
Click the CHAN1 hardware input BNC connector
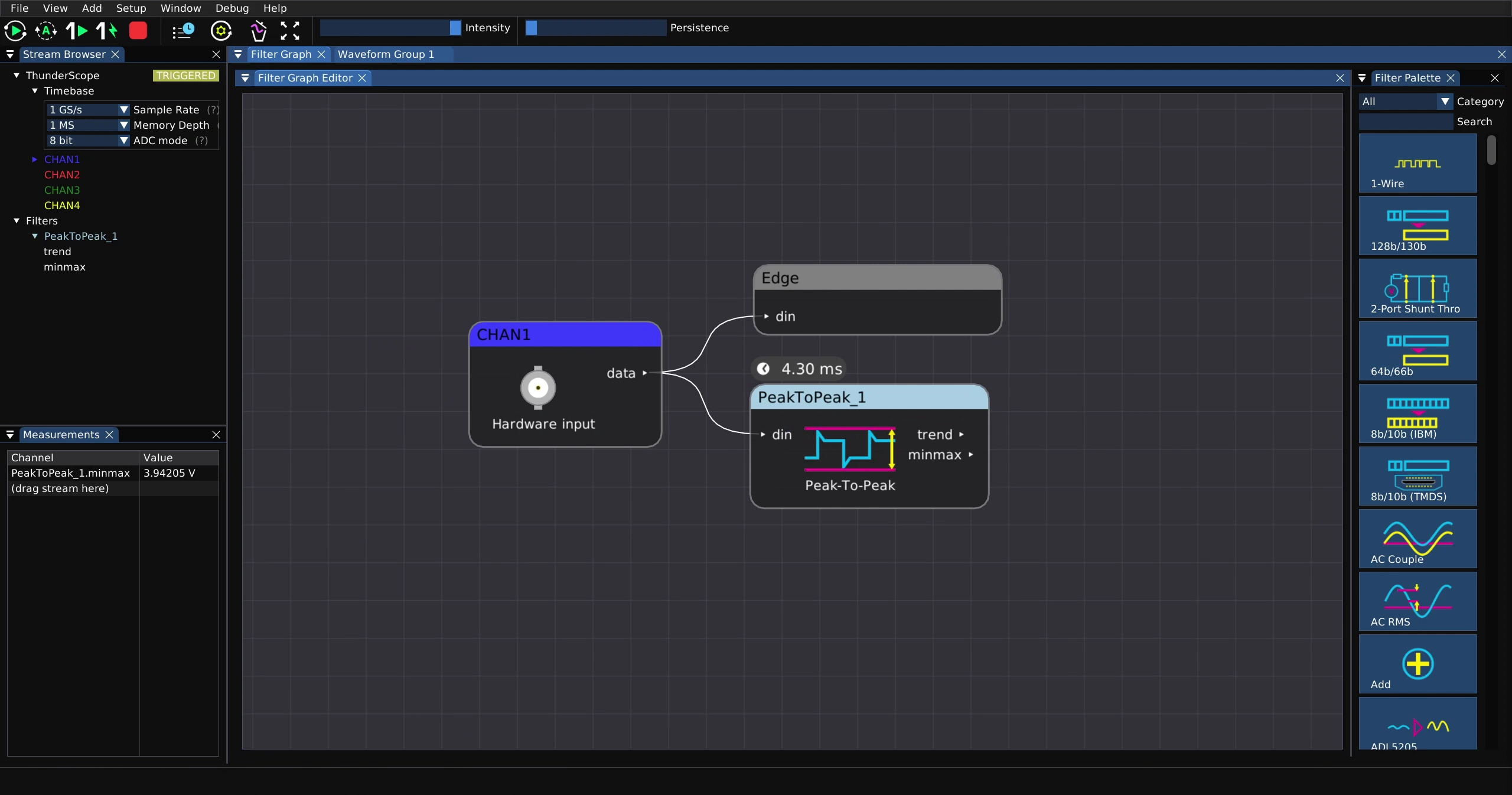538,388
